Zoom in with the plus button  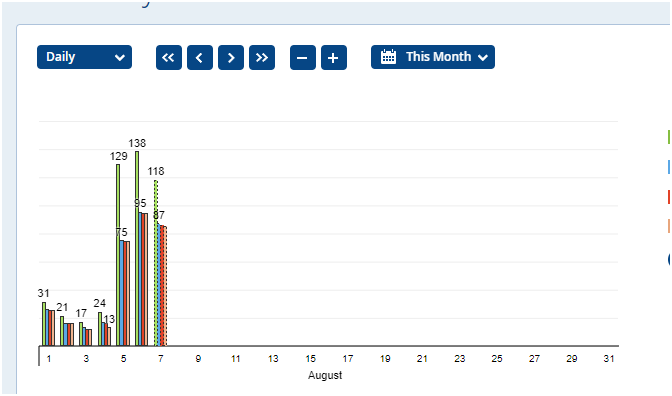(x=334, y=57)
